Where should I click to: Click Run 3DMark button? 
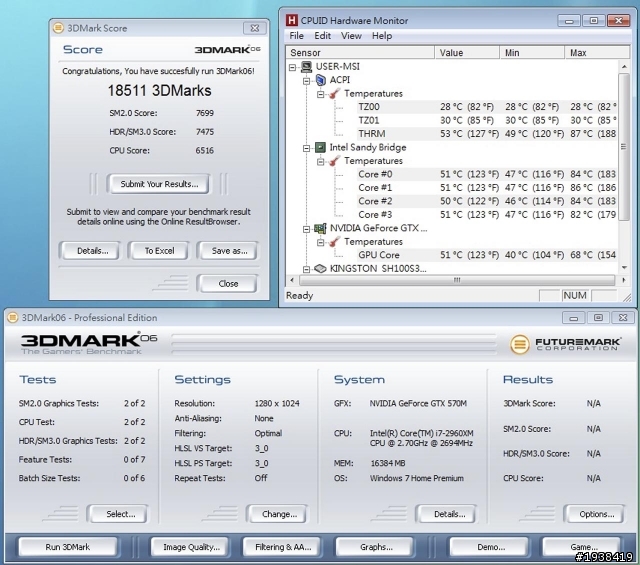coord(68,547)
